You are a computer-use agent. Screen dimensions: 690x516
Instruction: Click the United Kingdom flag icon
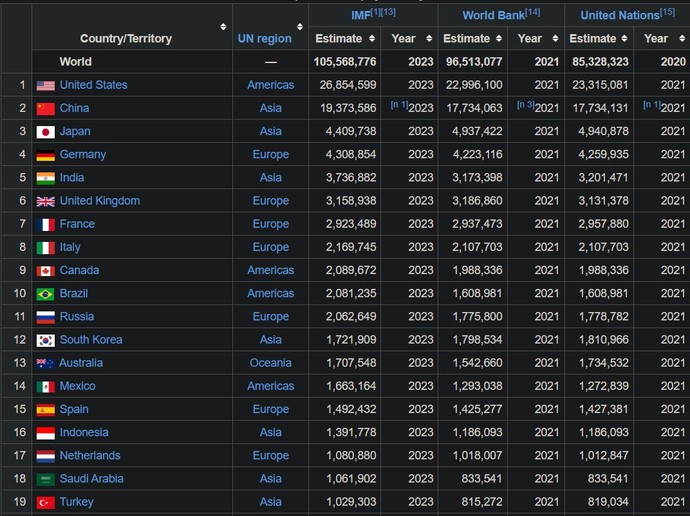coord(46,201)
